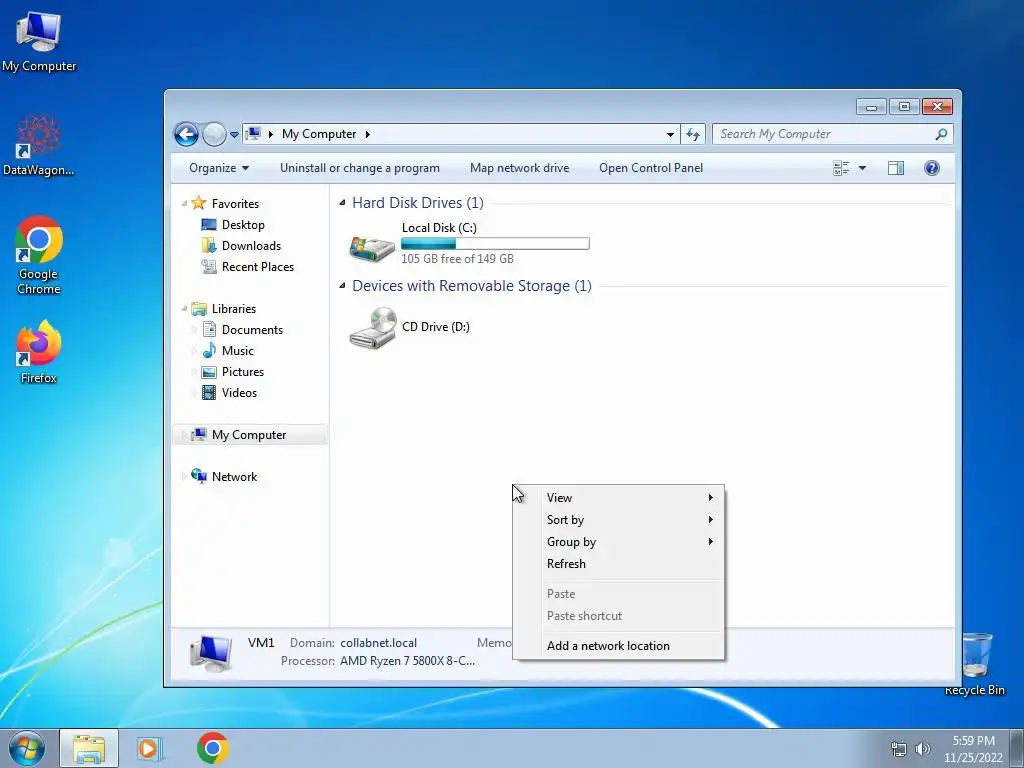Collapse the Libraries tree group
The image size is (1024, 768).
pos(184,309)
